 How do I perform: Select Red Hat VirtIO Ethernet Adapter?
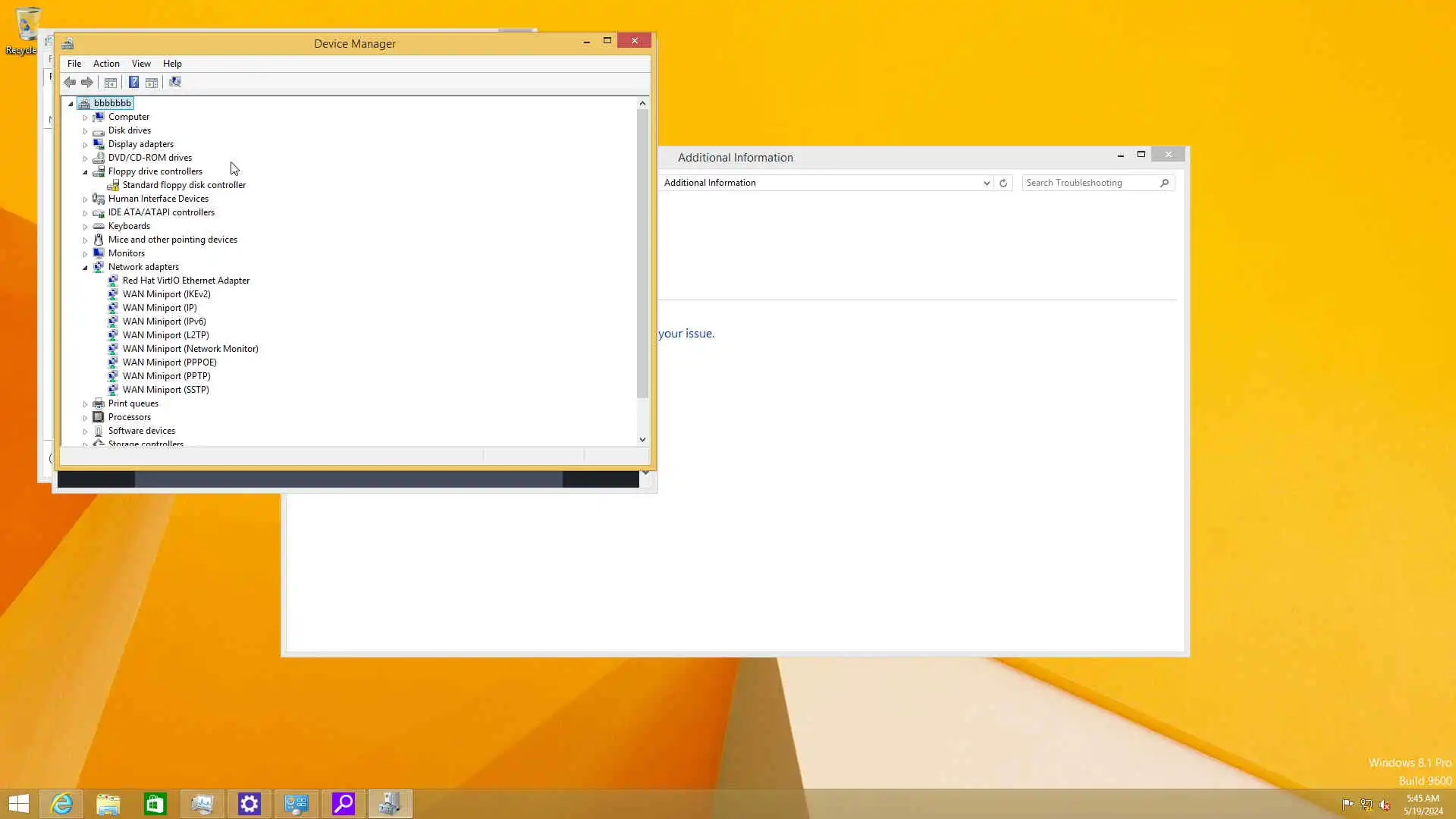(186, 281)
